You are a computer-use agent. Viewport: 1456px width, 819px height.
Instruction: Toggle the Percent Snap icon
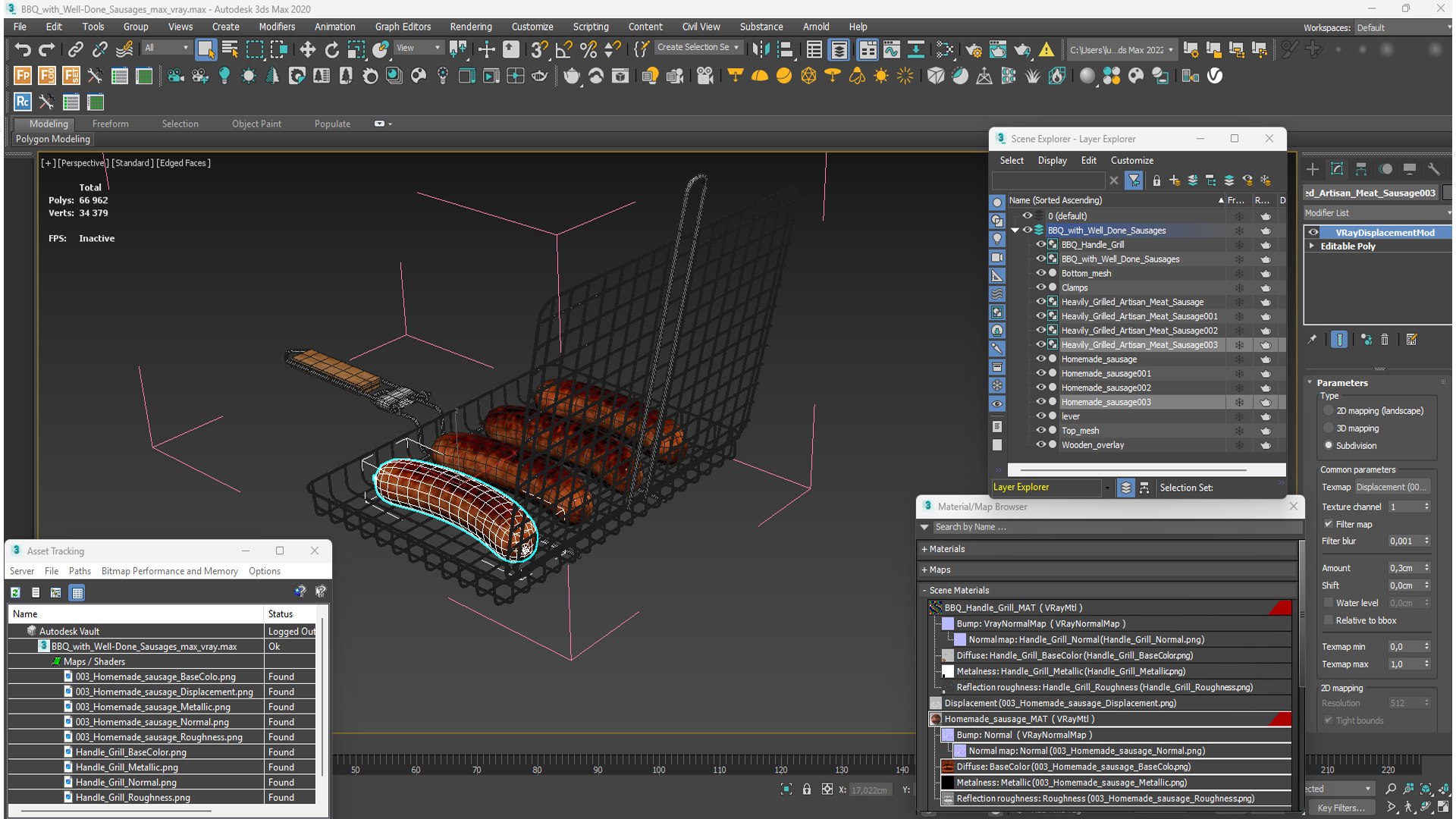[588, 50]
